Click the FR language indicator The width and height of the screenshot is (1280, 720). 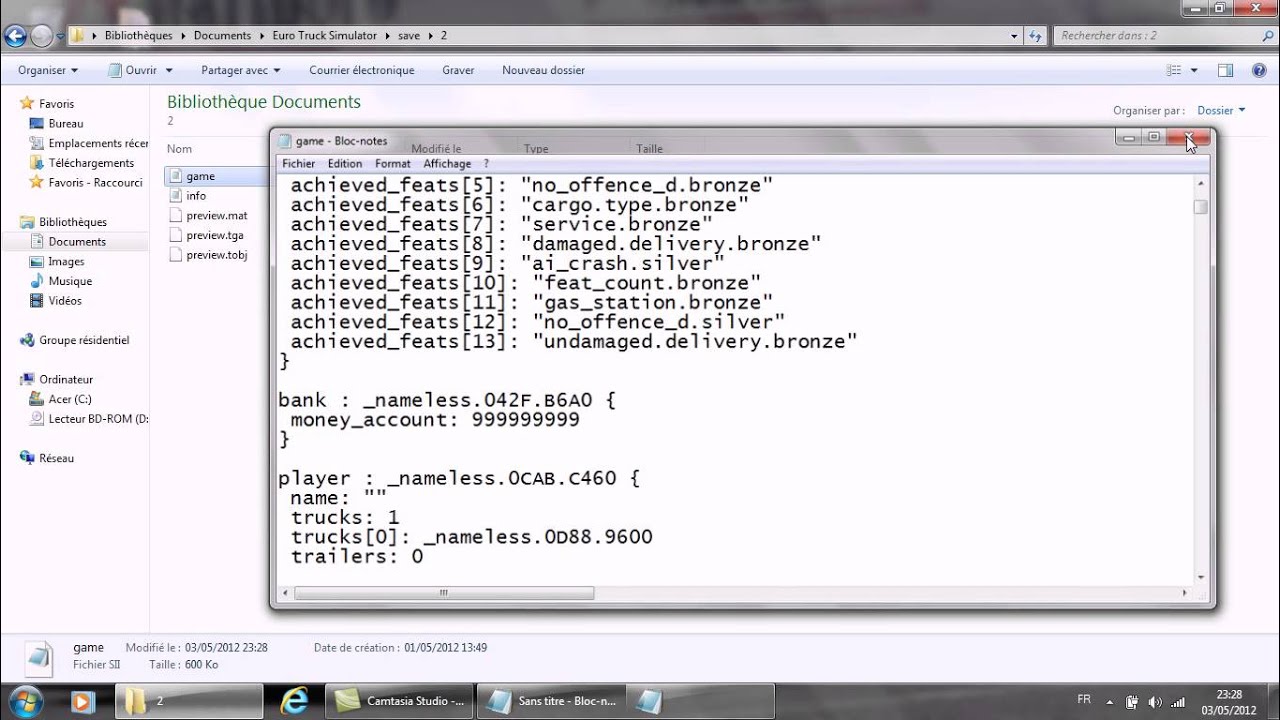(1084, 699)
